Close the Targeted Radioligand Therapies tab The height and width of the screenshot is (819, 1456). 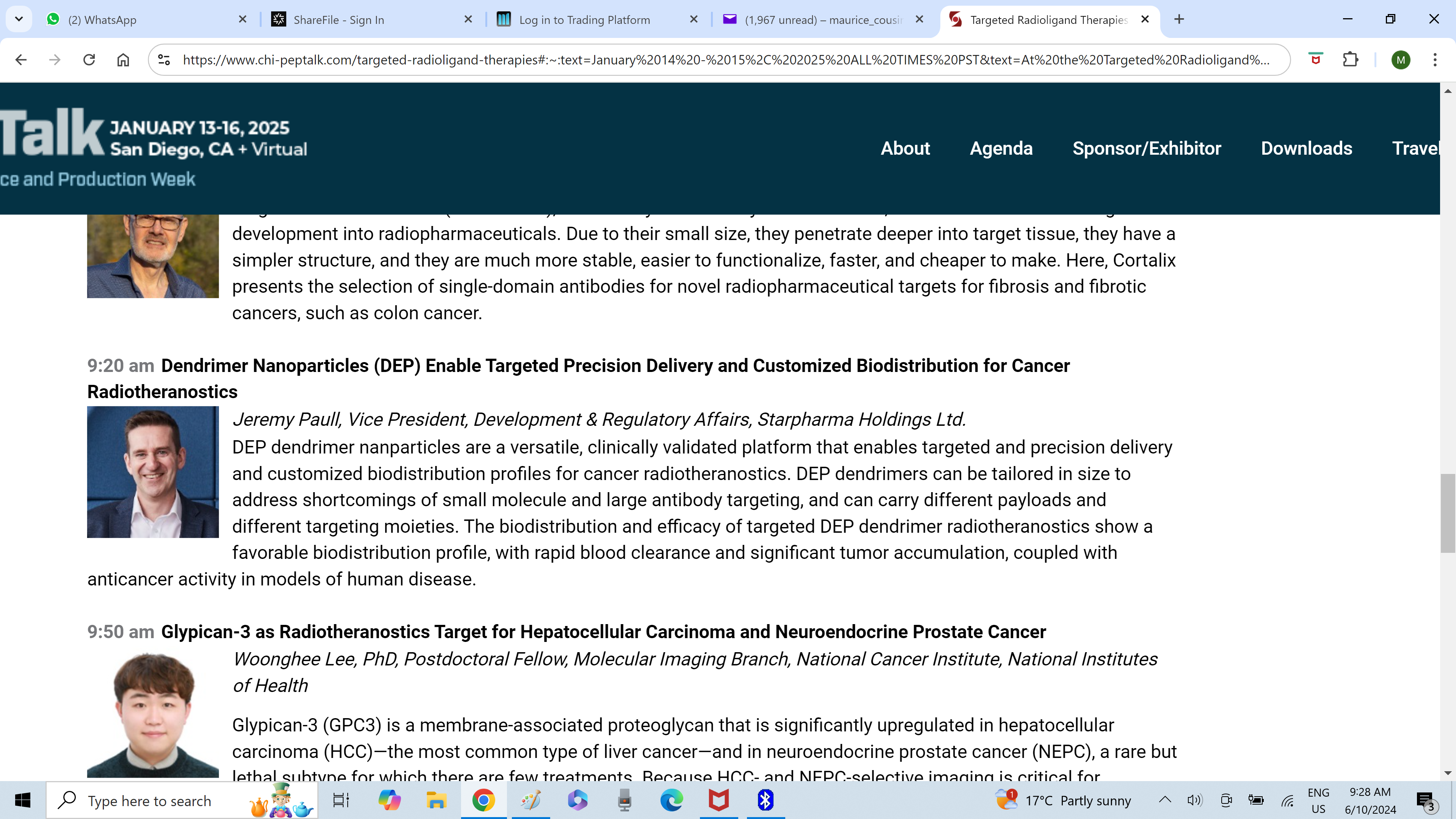click(x=1145, y=19)
